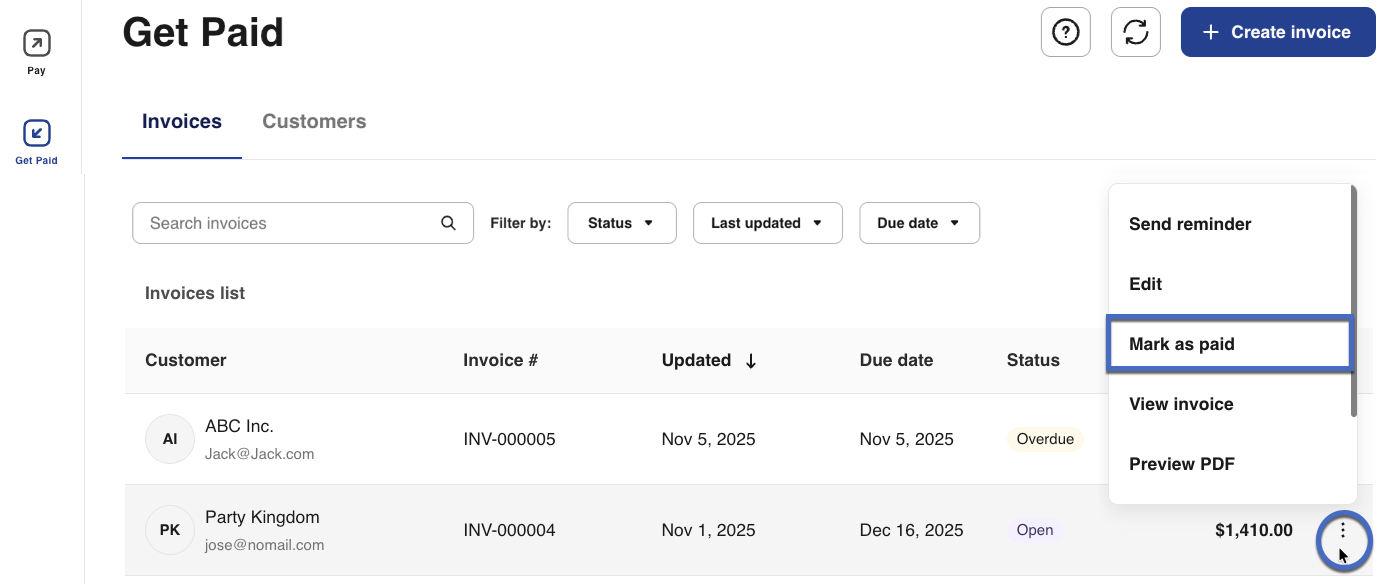
Task: Sort by Updated column arrow
Action: pyautogui.click(x=751, y=361)
